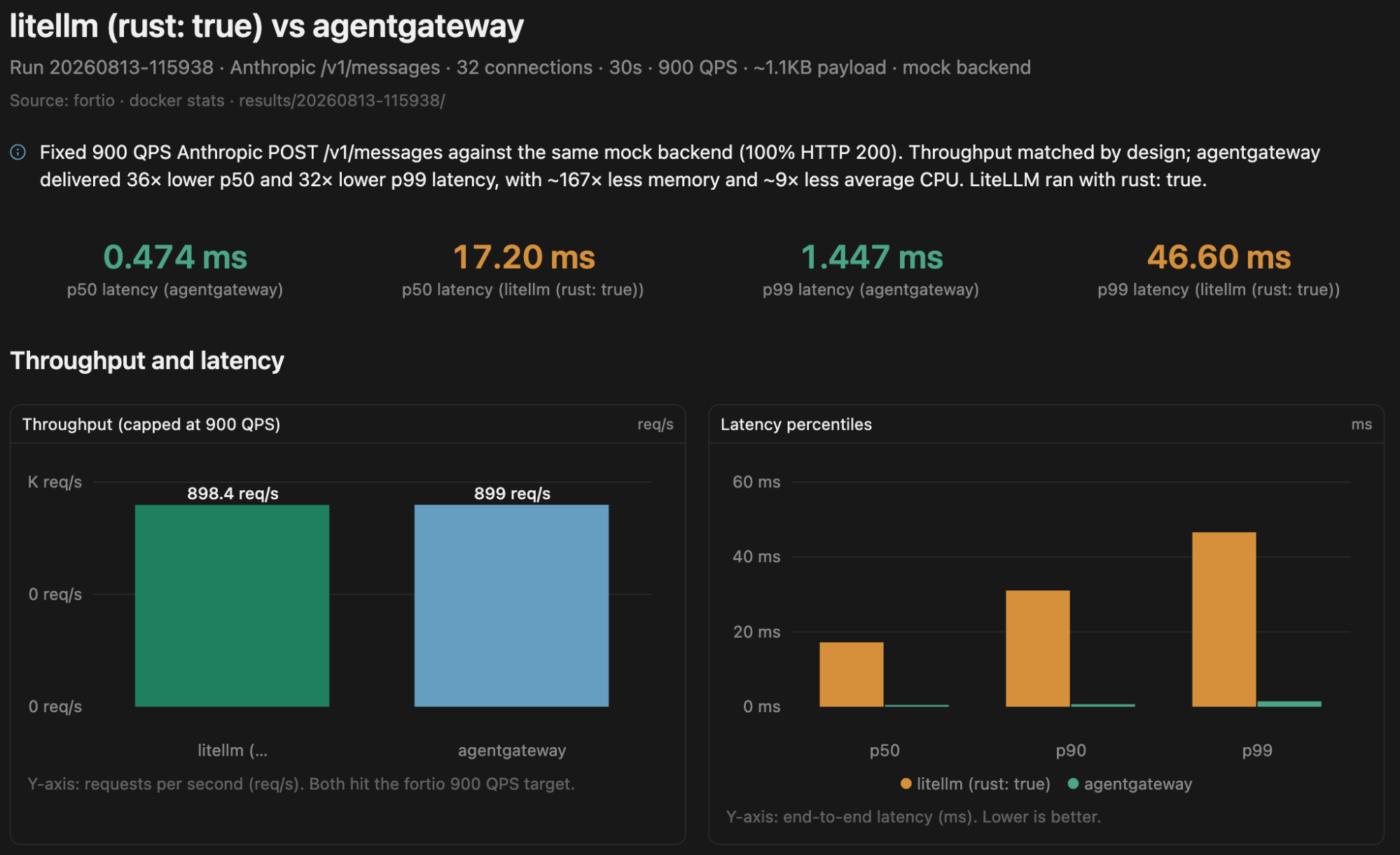1400x855 pixels.
Task: Click the "p50" x-axis label
Action: click(x=885, y=751)
